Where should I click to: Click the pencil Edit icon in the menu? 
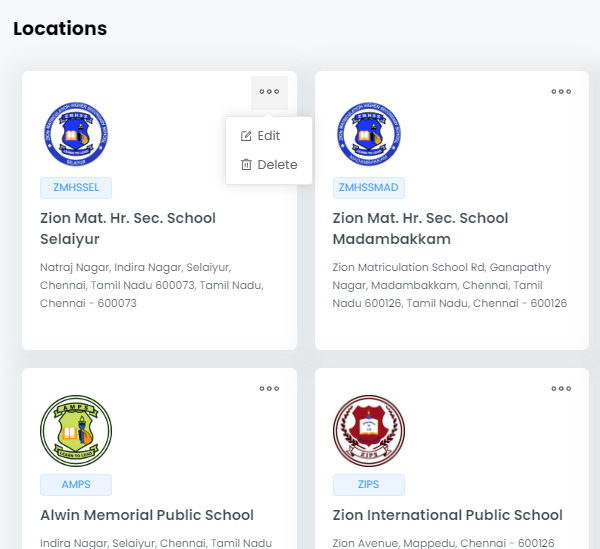tap(247, 136)
